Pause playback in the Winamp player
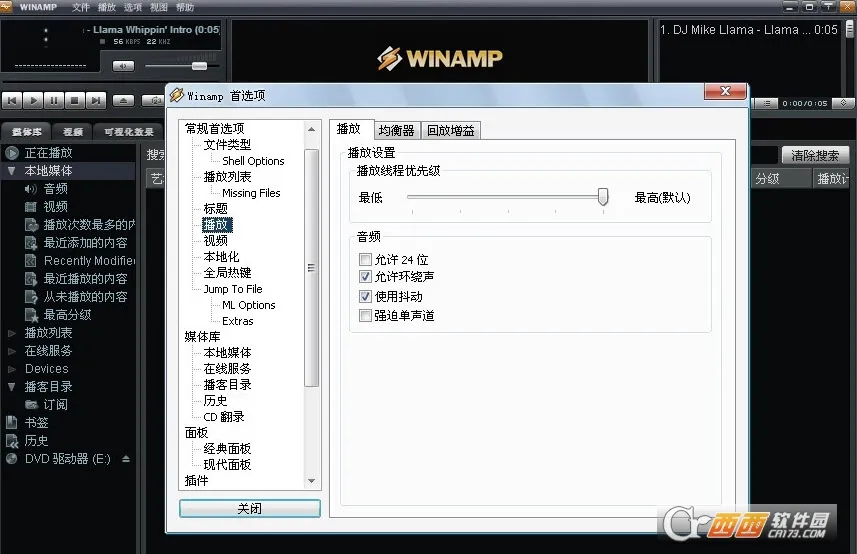 pyautogui.click(x=54, y=101)
